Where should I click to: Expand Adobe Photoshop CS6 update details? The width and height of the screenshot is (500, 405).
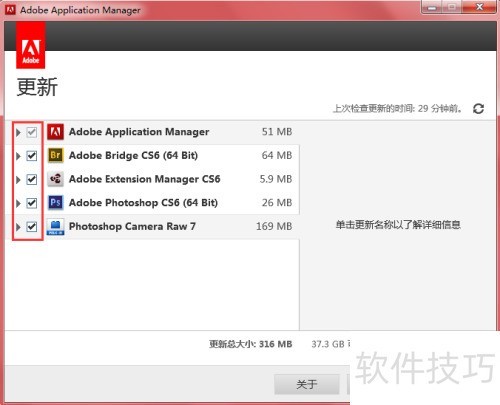click(18, 203)
